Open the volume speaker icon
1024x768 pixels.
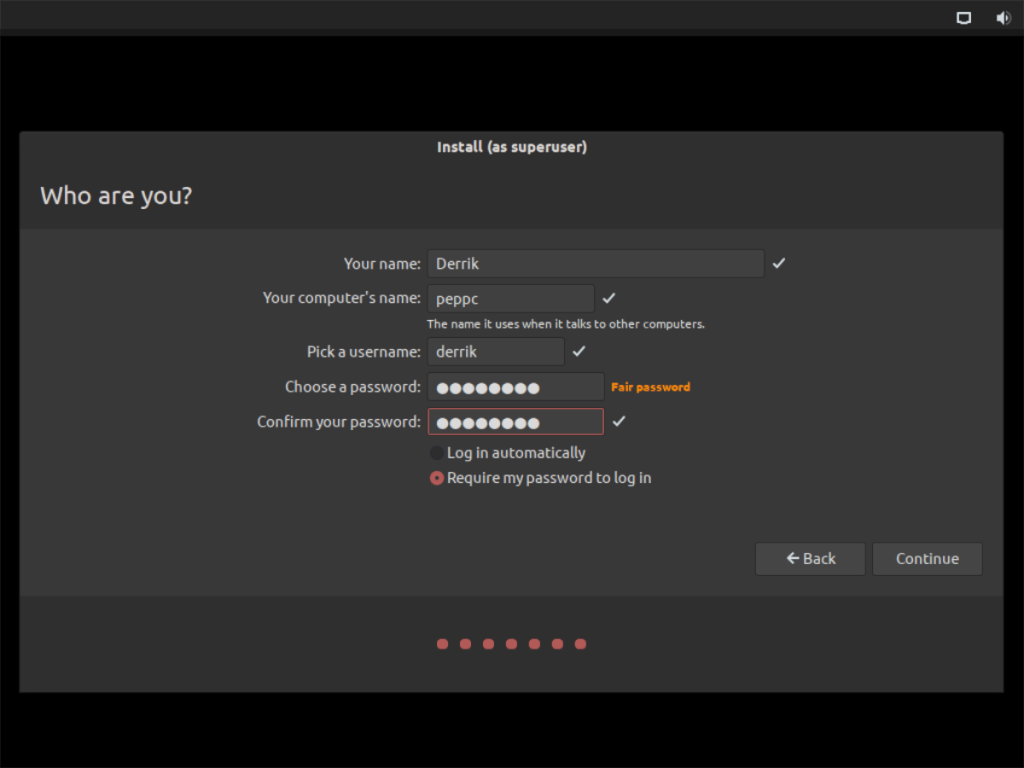click(1003, 18)
